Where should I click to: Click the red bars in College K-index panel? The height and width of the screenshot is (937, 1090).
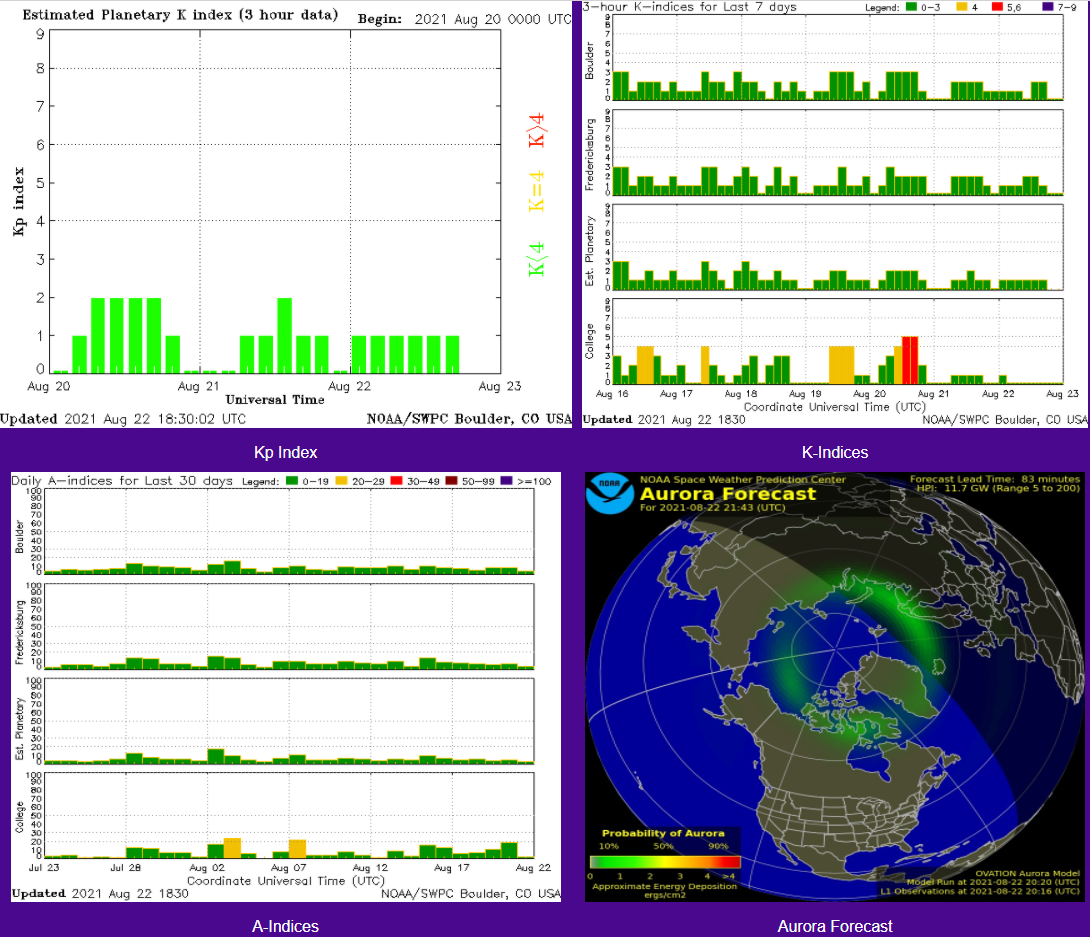[x=910, y=359]
